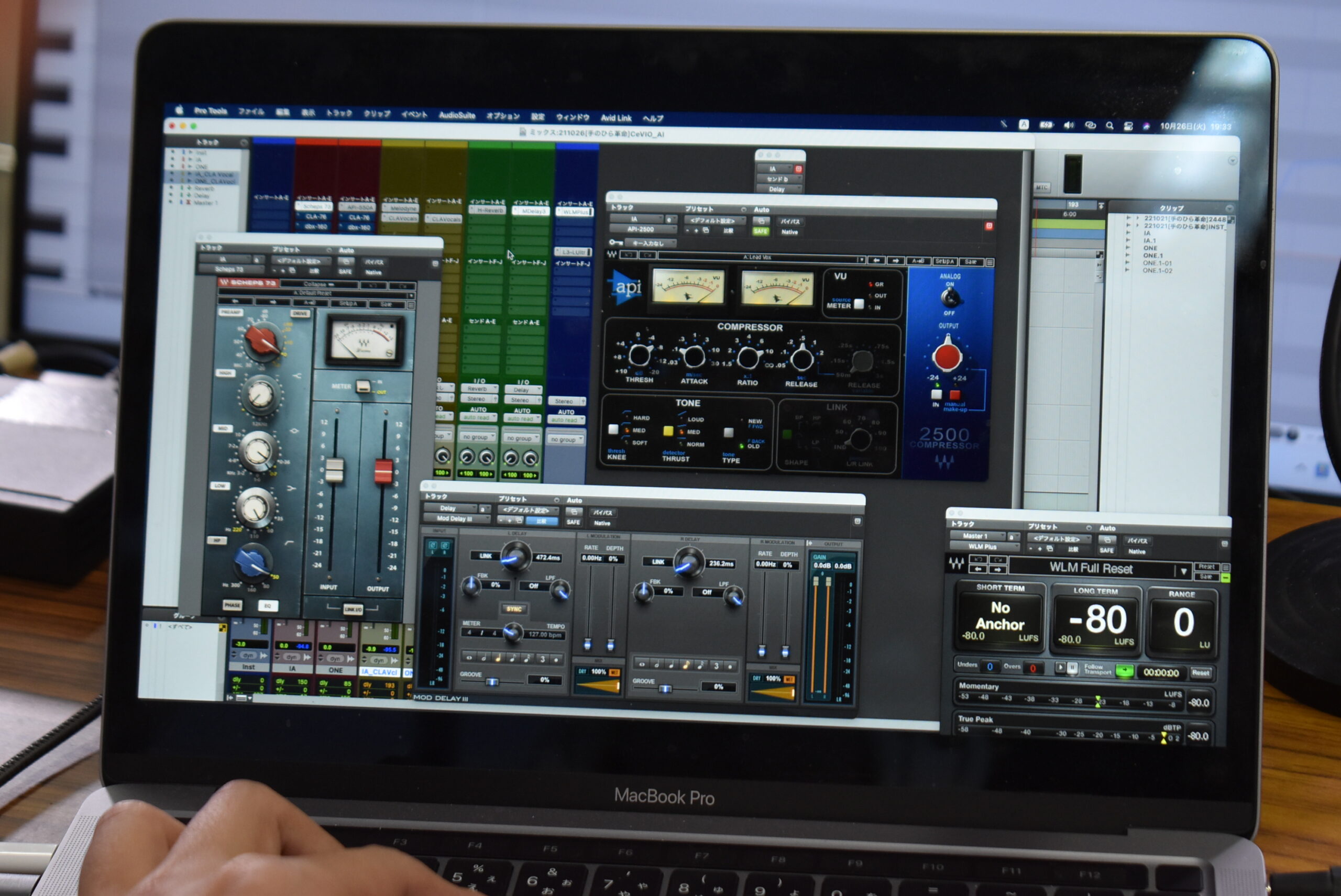1341x896 pixels.
Task: Open the ウィンドウ menu
Action: [573, 118]
